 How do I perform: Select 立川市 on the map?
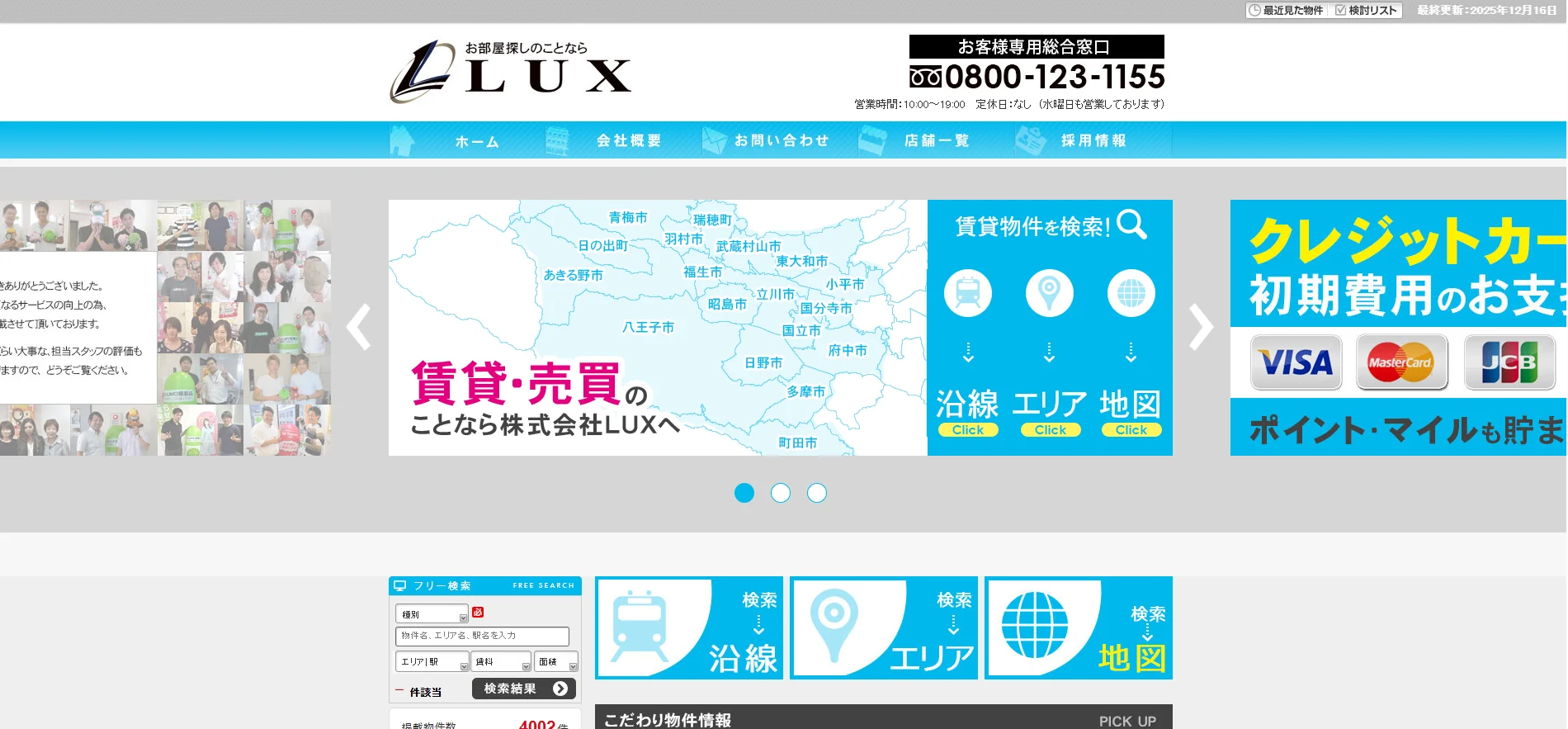coord(776,295)
